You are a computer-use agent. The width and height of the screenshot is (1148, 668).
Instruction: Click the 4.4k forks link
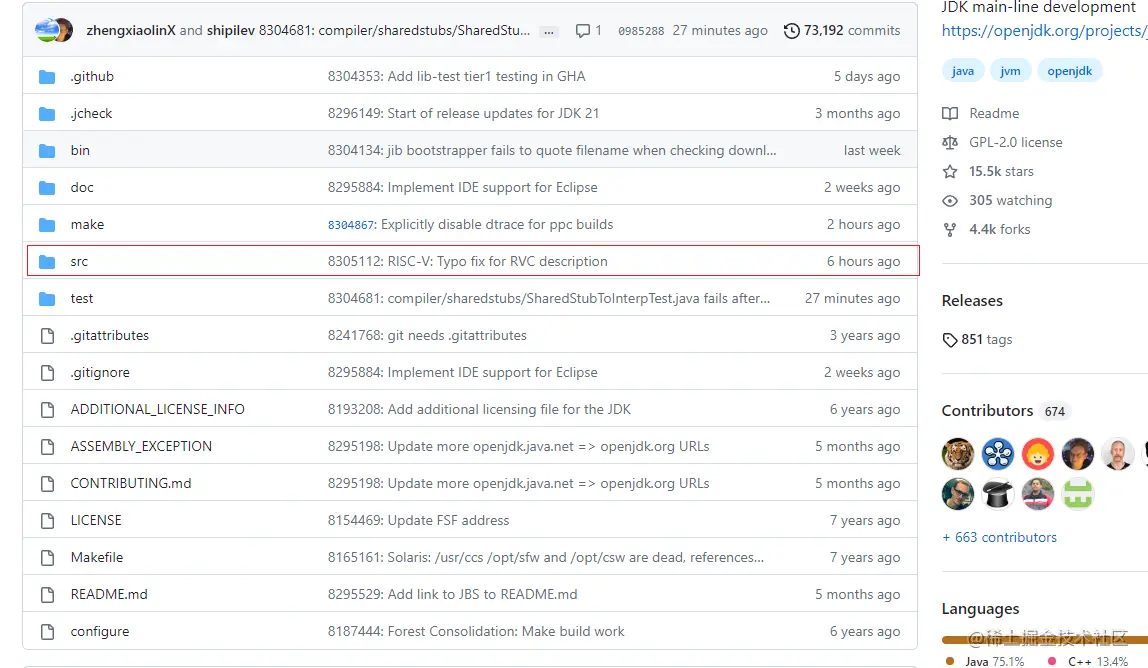999,229
